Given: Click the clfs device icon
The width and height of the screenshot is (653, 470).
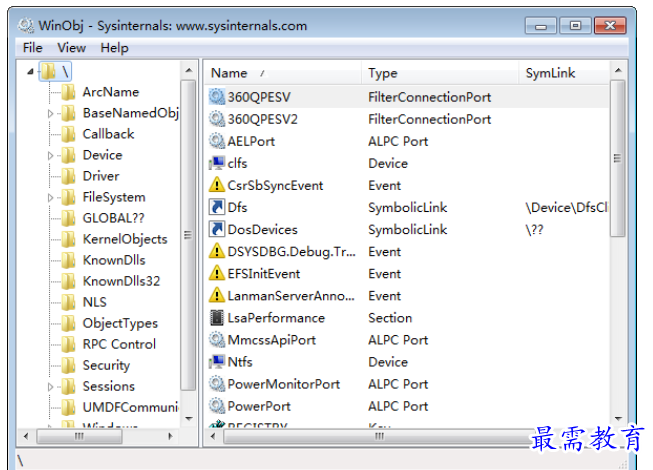Looking at the screenshot, I should (x=217, y=163).
